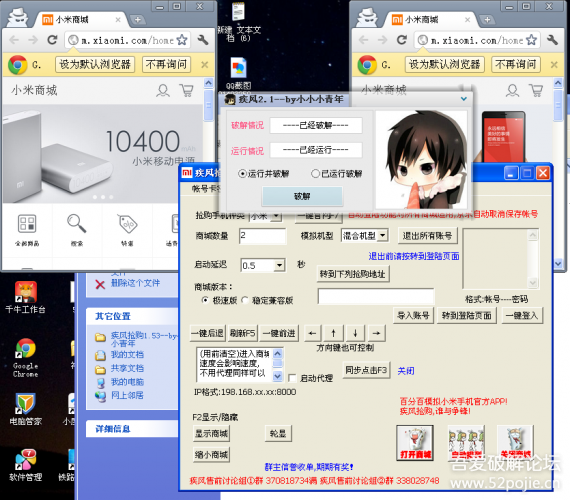Click 转到下列抢购地址 button
The width and height of the screenshot is (570, 500).
click(353, 274)
